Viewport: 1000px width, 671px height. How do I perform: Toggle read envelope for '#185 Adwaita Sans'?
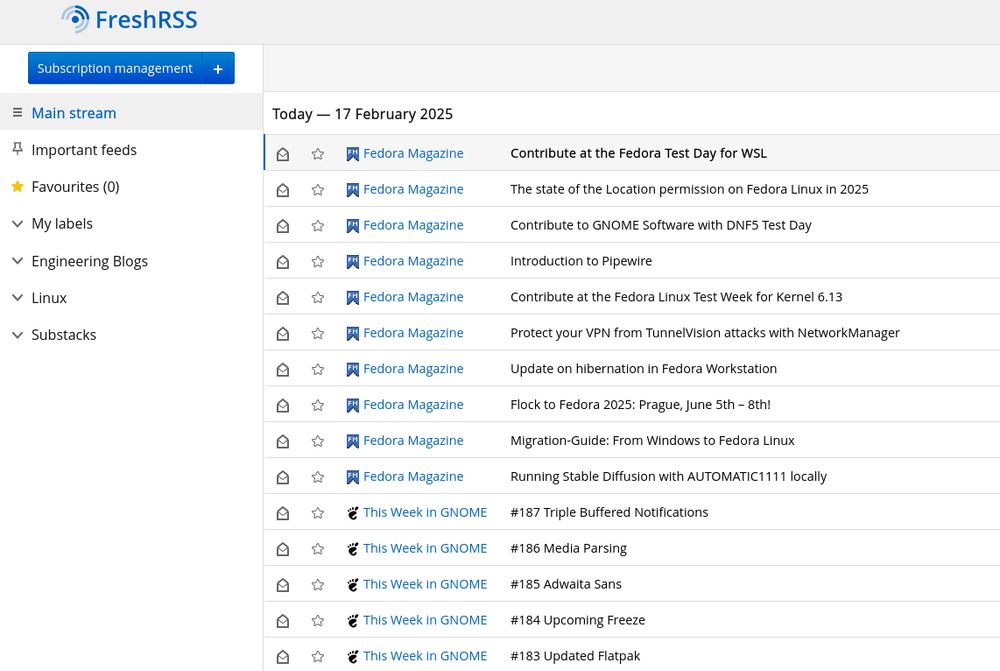click(x=283, y=585)
